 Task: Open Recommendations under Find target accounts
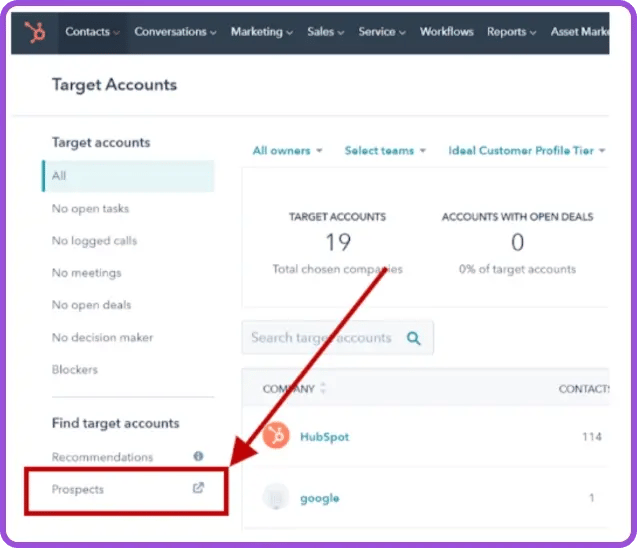[102, 457]
